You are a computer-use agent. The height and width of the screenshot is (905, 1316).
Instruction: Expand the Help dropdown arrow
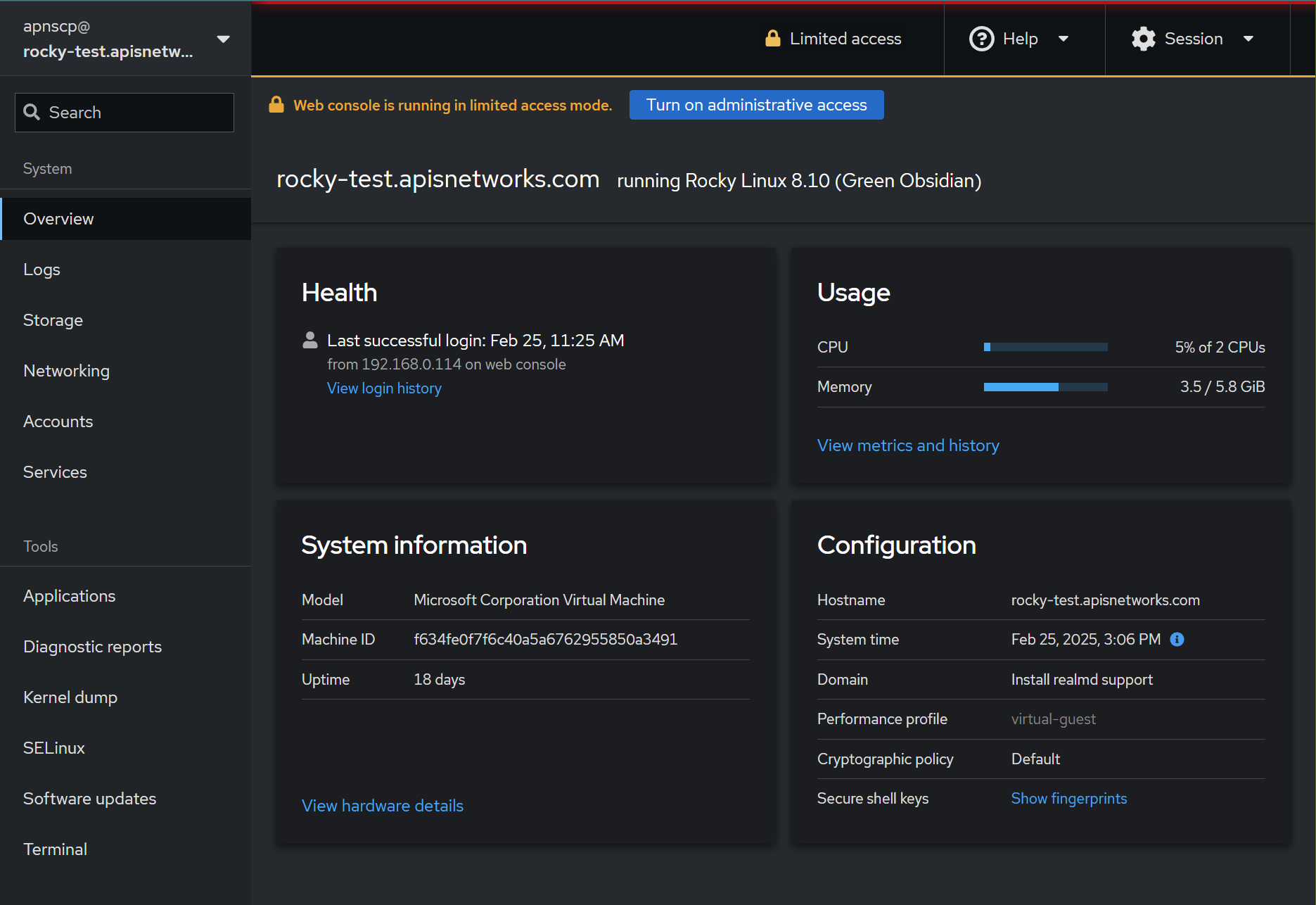(x=1063, y=39)
